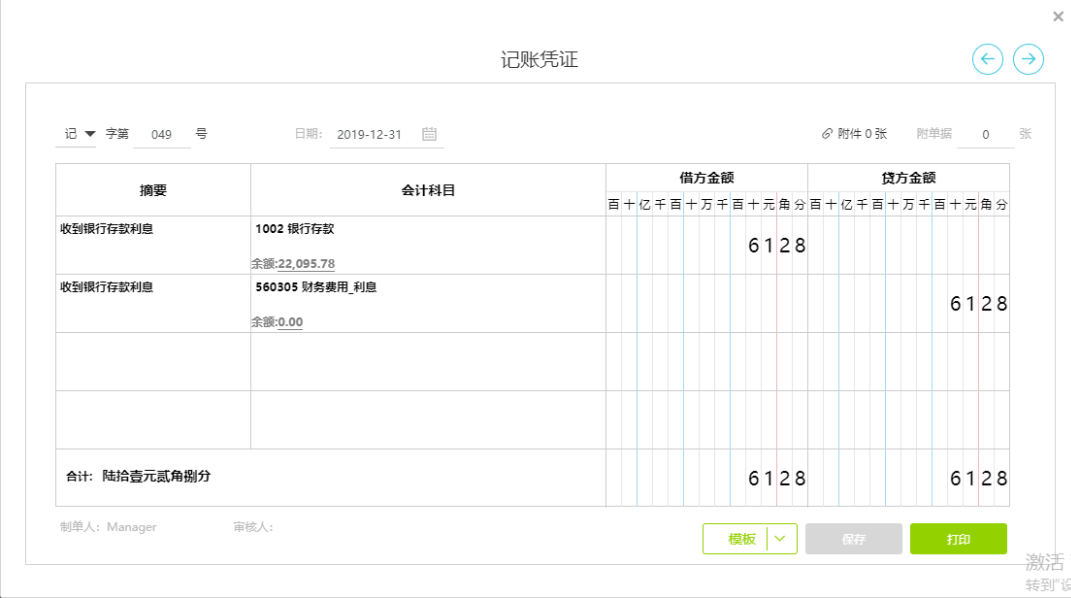
Task: Click total credit amount 6128
Action: pyautogui.click(x=978, y=478)
